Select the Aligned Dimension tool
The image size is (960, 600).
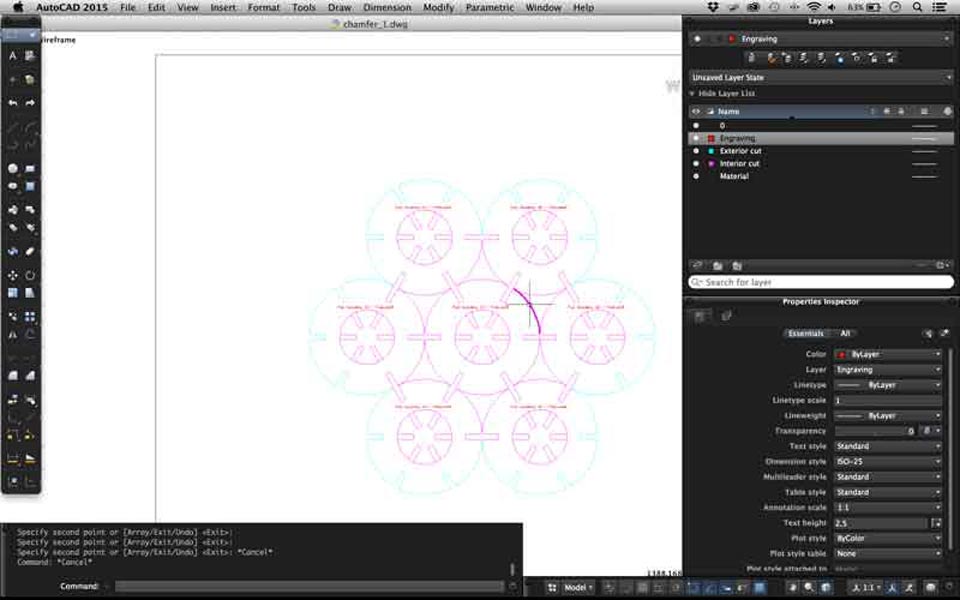(x=30, y=459)
